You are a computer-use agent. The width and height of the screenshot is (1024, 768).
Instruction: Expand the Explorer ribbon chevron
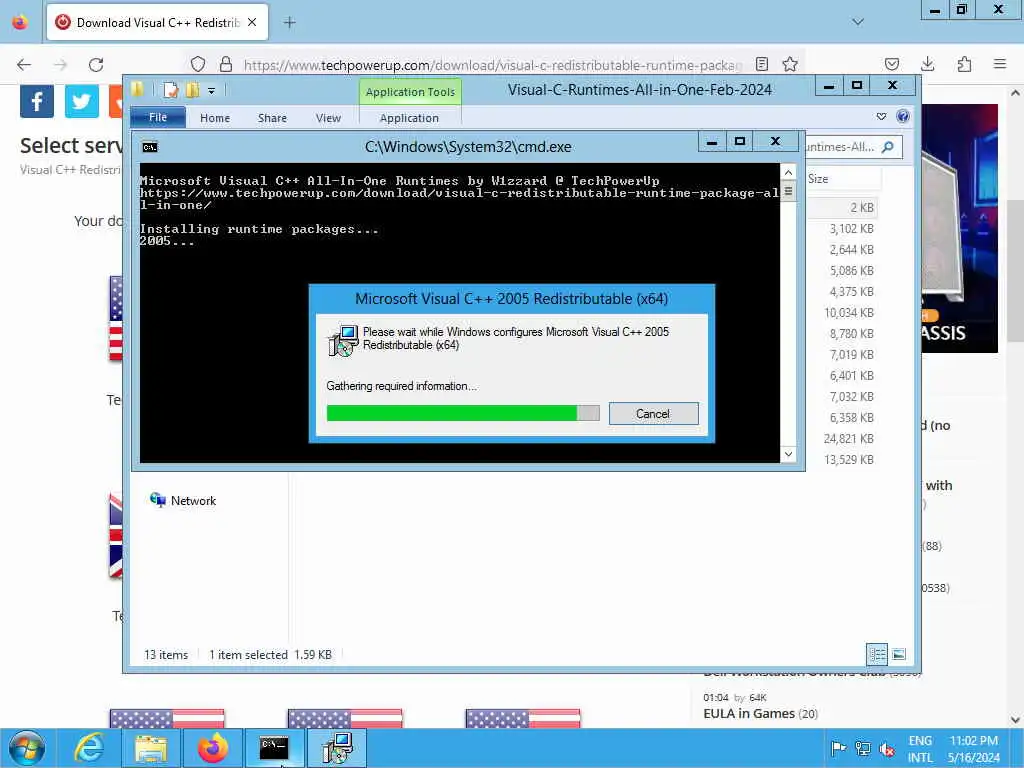(881, 116)
